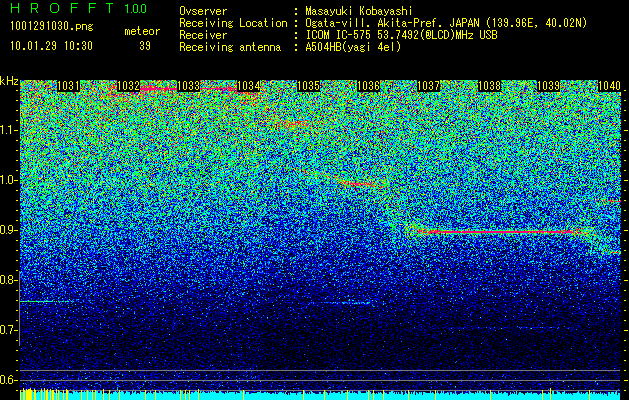The height and width of the screenshot is (400, 629).
Task: Click the 0.6 frequency axis label
Action: [x=9, y=380]
